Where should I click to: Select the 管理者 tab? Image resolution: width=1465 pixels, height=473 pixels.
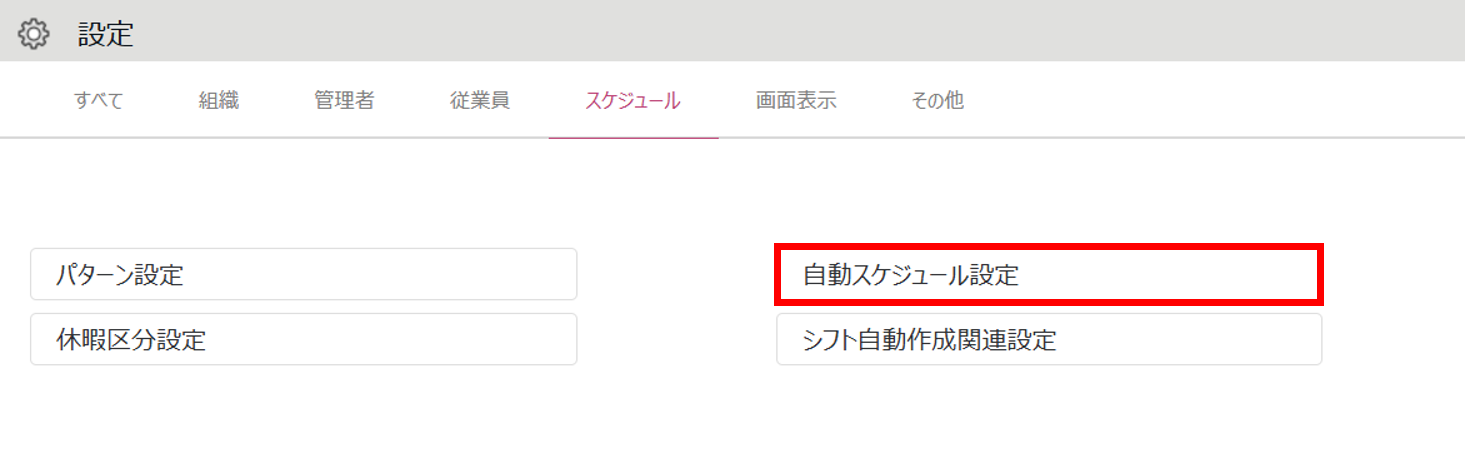coord(344,100)
